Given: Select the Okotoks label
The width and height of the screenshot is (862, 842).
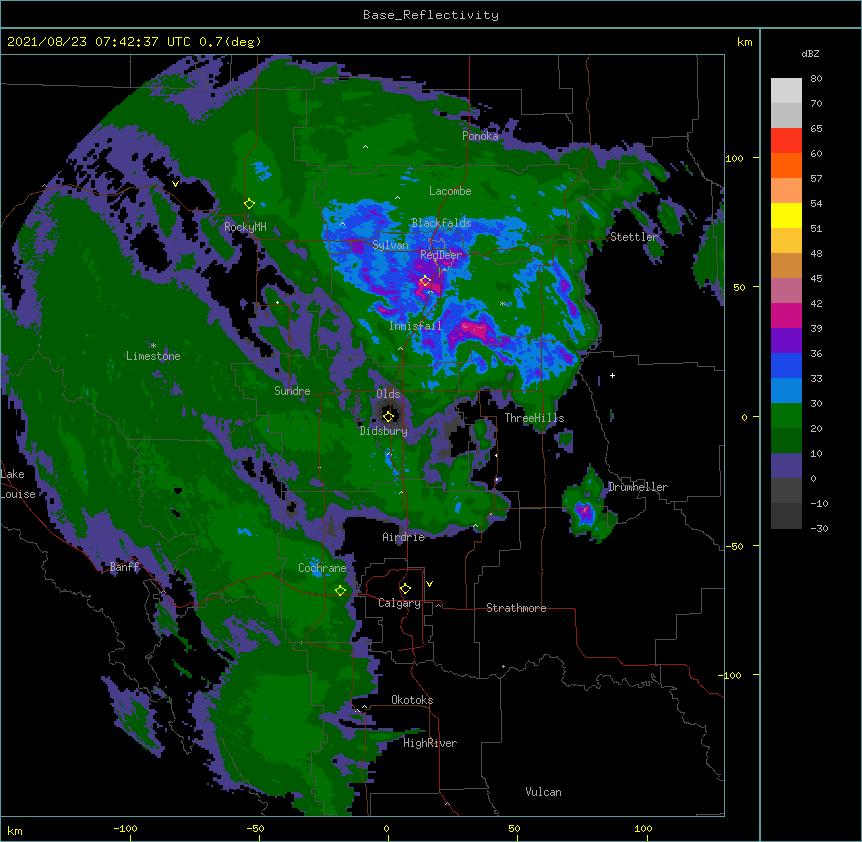Looking at the screenshot, I should 412,700.
